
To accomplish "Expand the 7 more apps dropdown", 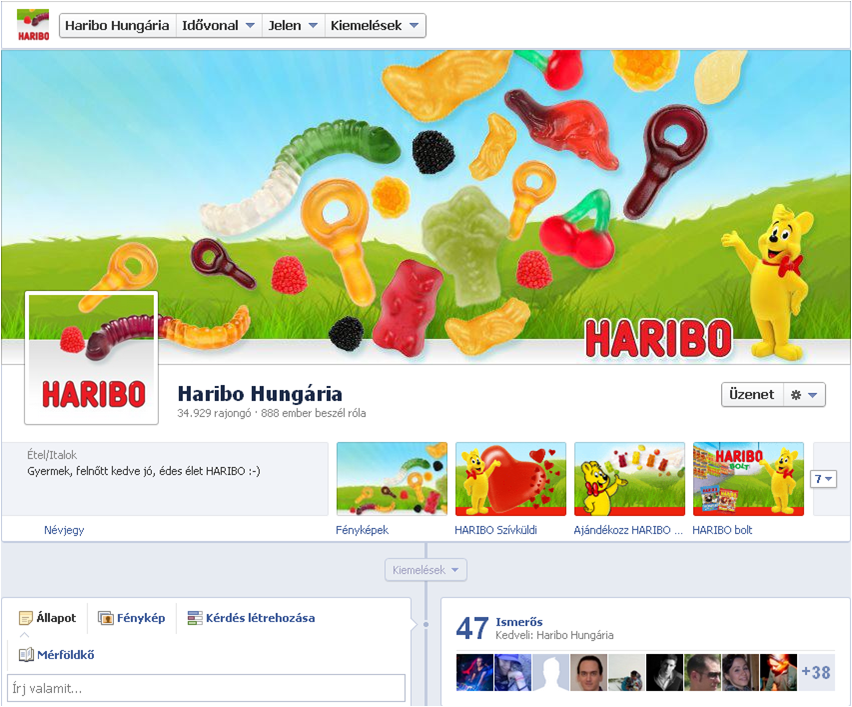I will [x=823, y=479].
